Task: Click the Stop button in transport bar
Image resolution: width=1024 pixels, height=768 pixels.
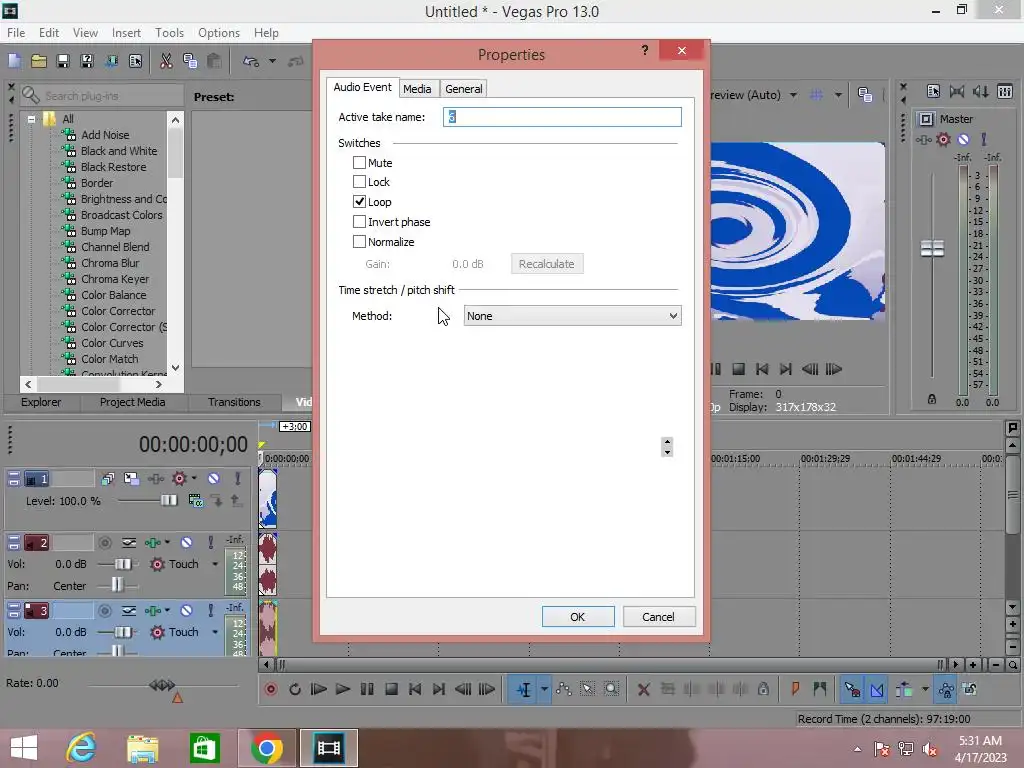Action: click(391, 689)
